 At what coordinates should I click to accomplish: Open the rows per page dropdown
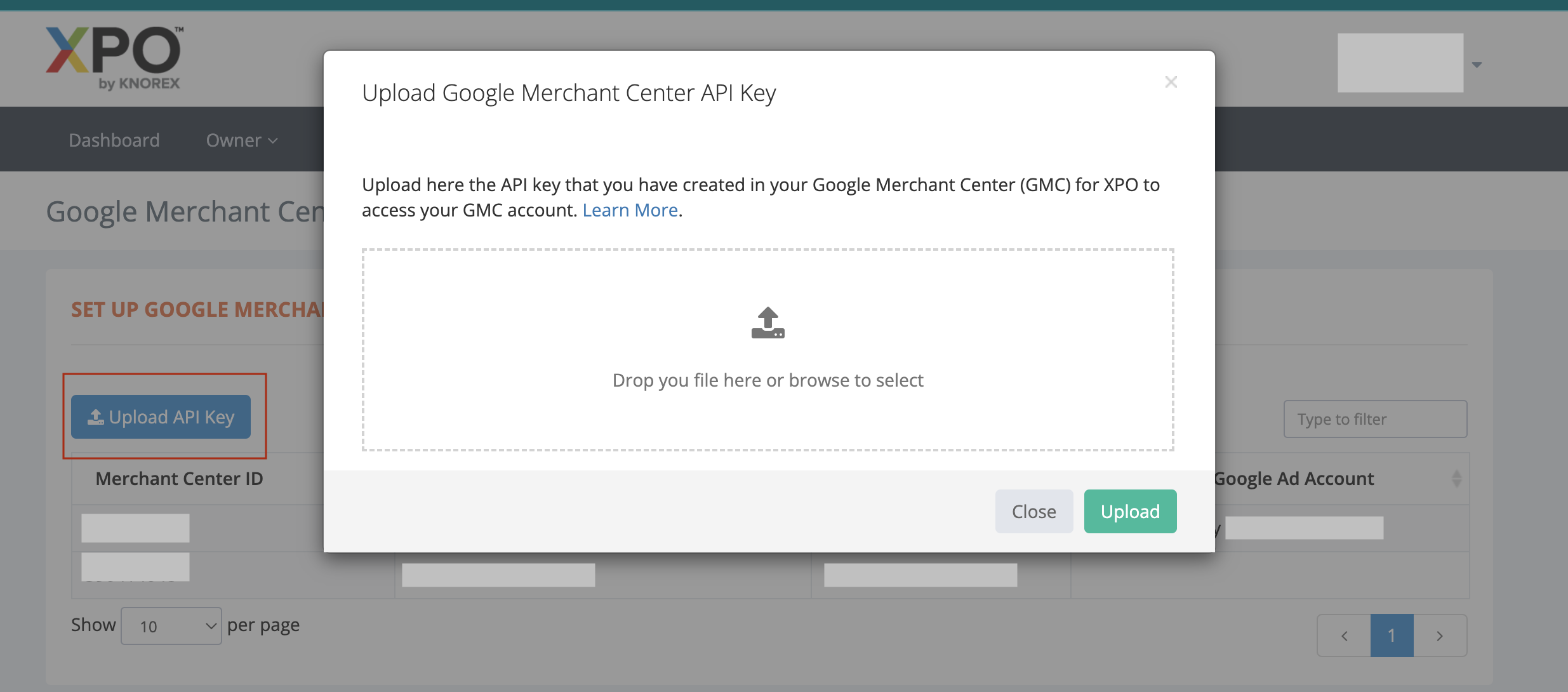tap(171, 626)
